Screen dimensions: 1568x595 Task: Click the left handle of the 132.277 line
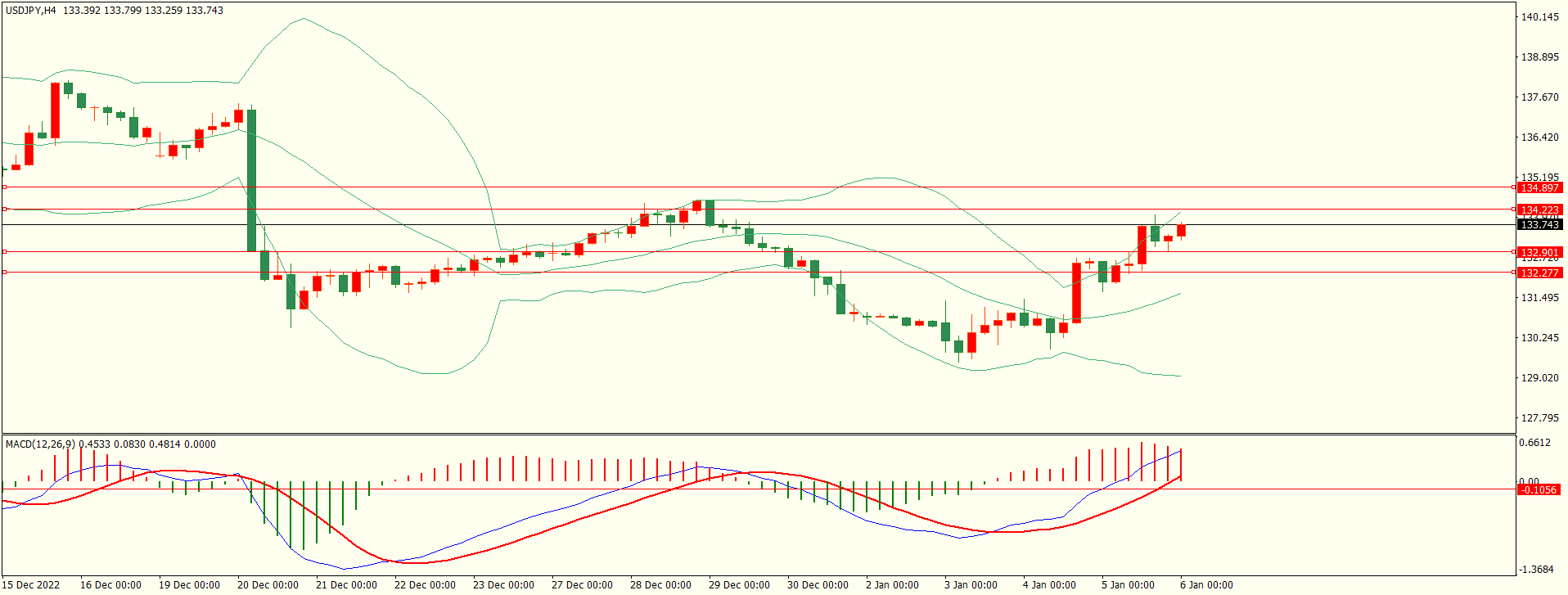pos(4,273)
